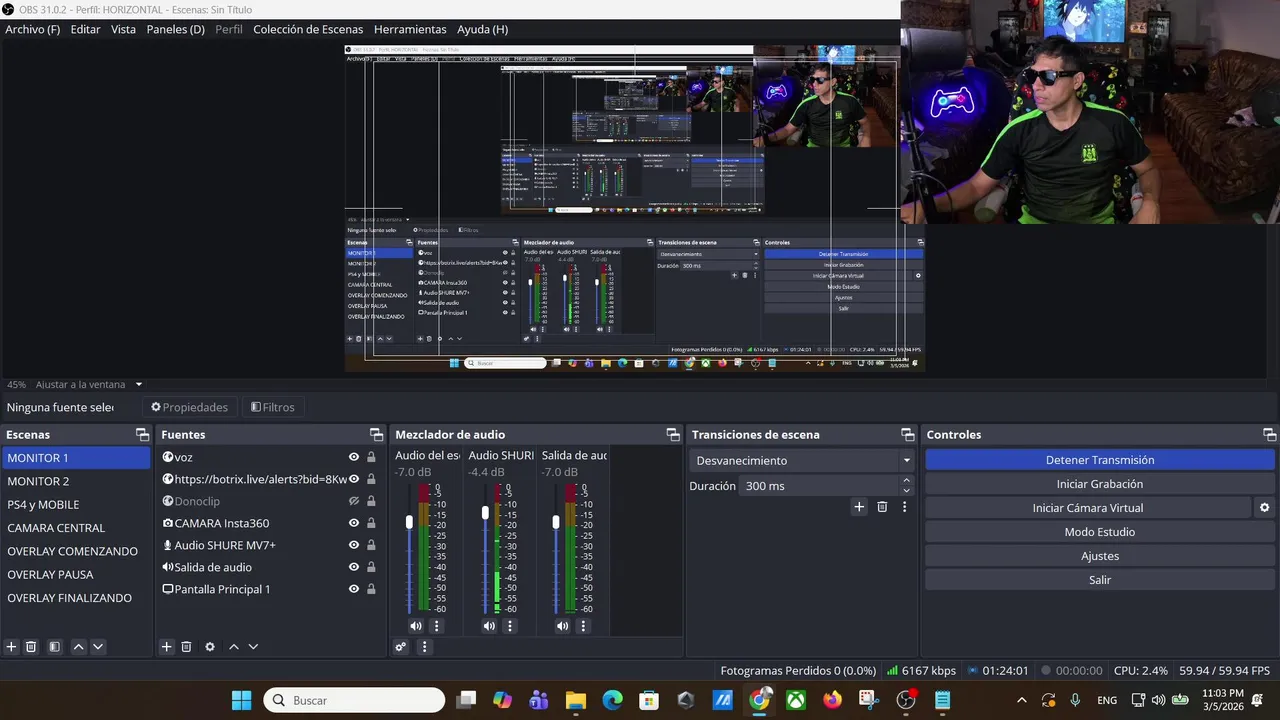Screen dimensions: 1280x720
Task: Adjust Audio del escritorio volume slider
Action: 409,522
